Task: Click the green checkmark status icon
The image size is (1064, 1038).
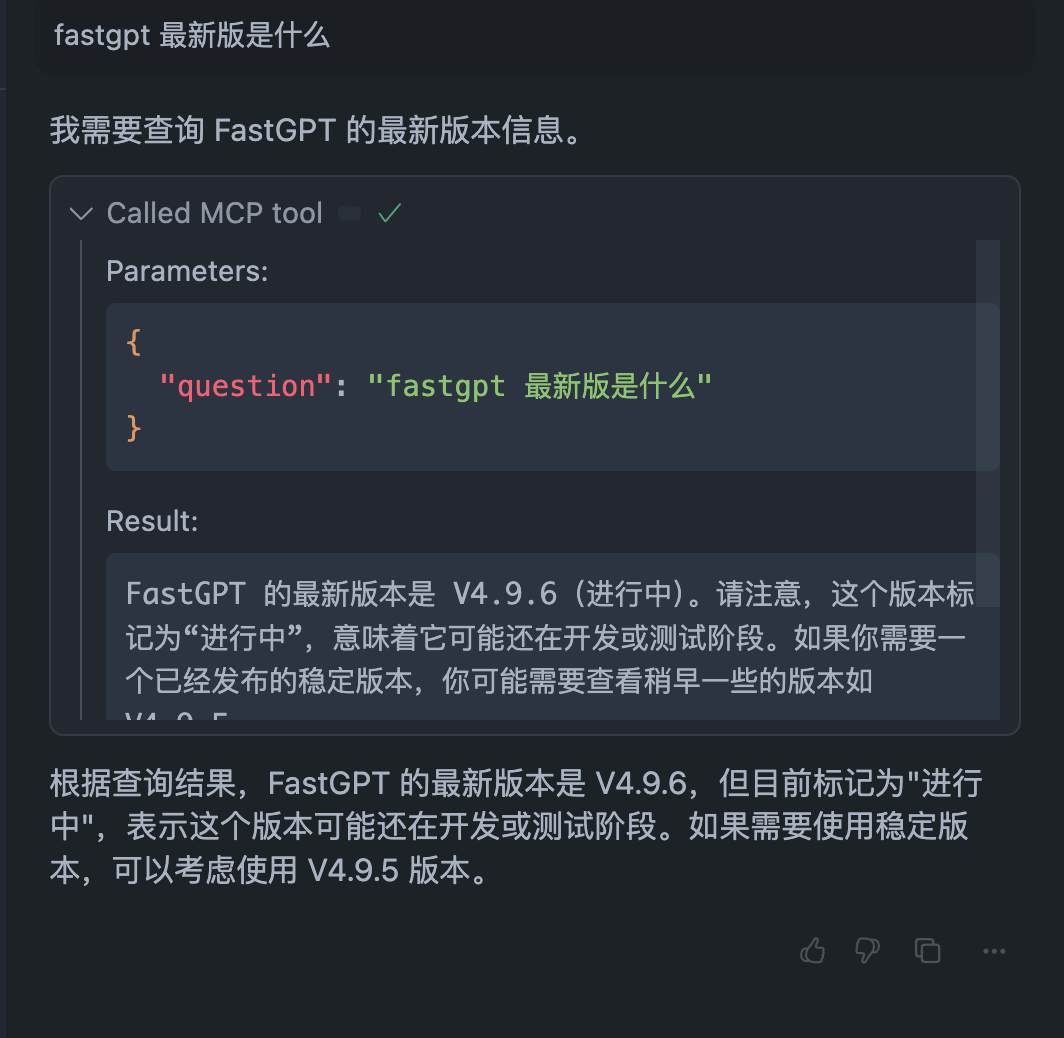Action: coord(389,213)
